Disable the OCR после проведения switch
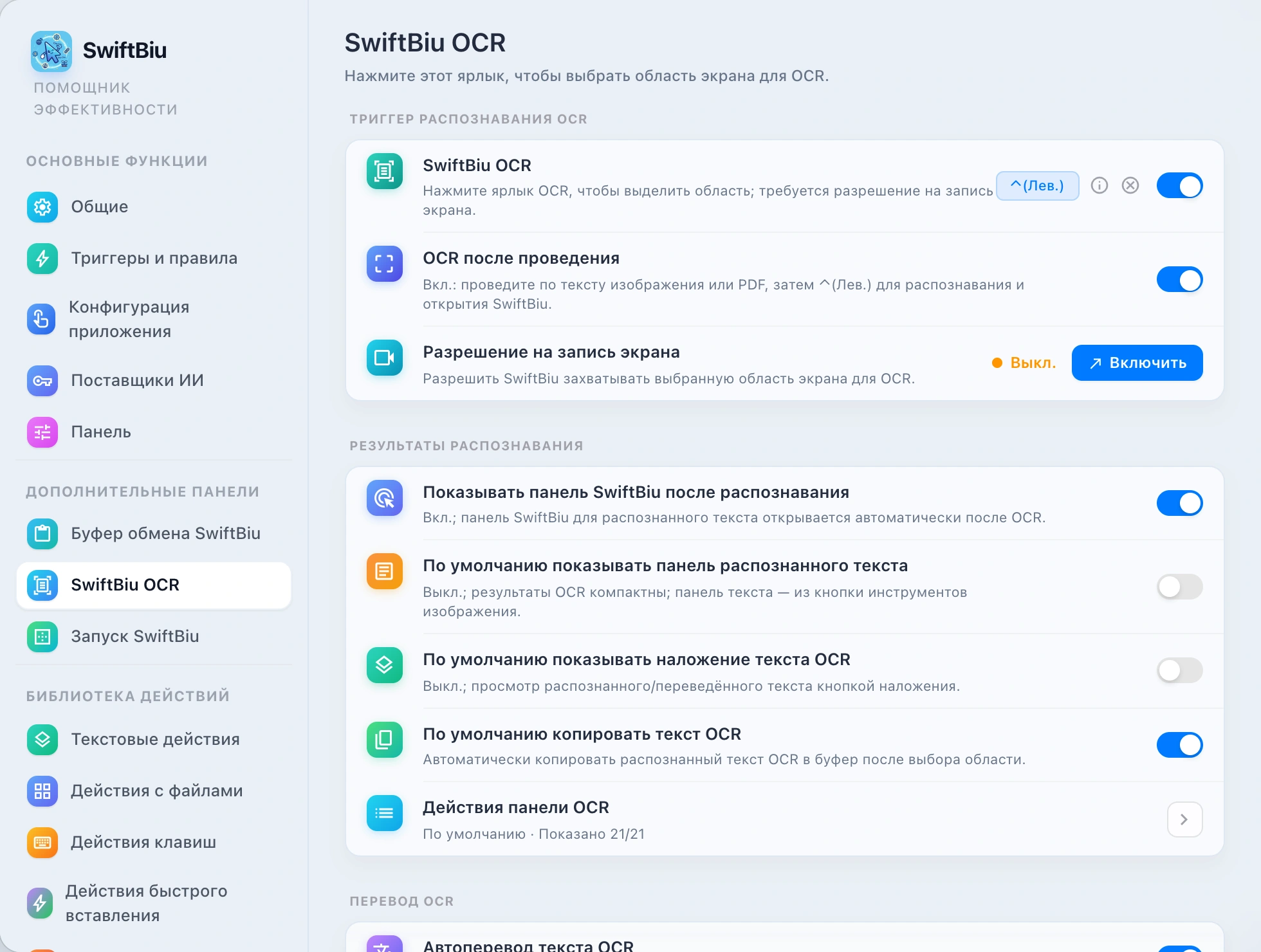Viewport: 1261px width, 952px height. 1180,280
